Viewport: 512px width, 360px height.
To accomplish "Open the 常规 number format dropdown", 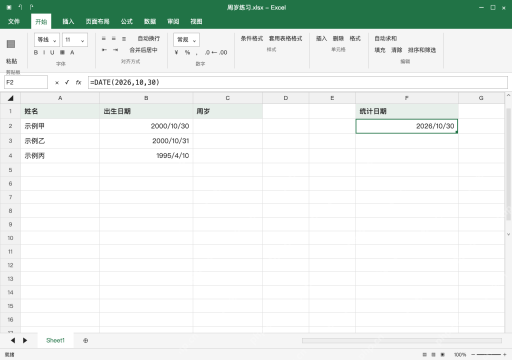I will tap(186, 40).
